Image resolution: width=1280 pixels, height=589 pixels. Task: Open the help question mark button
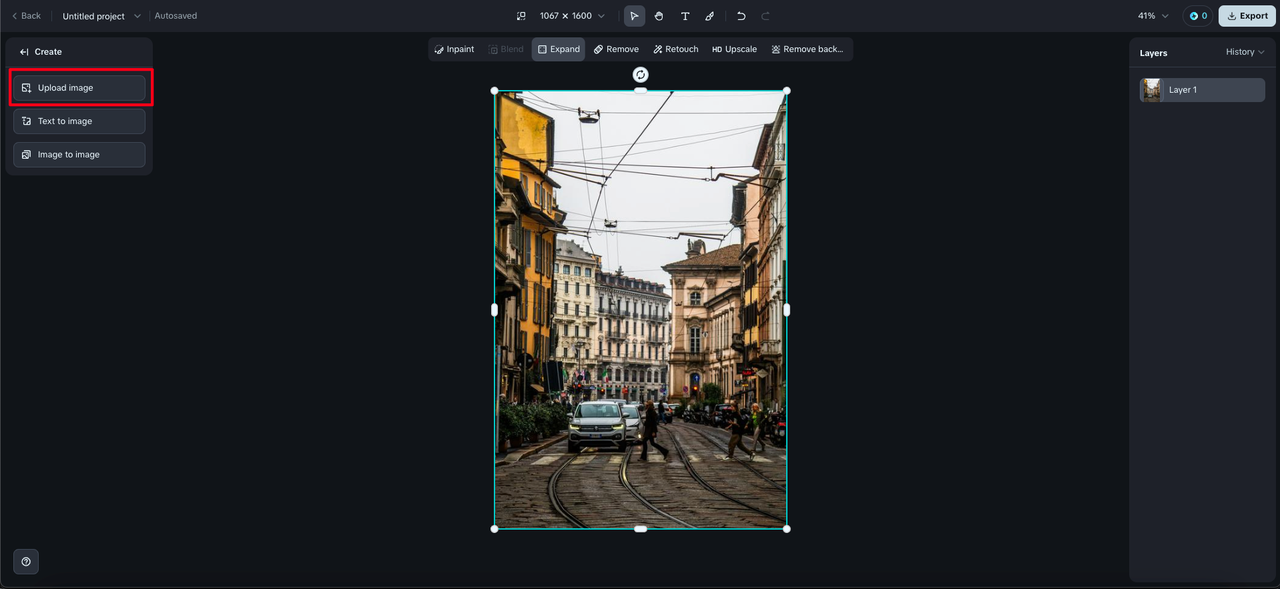(x=26, y=561)
